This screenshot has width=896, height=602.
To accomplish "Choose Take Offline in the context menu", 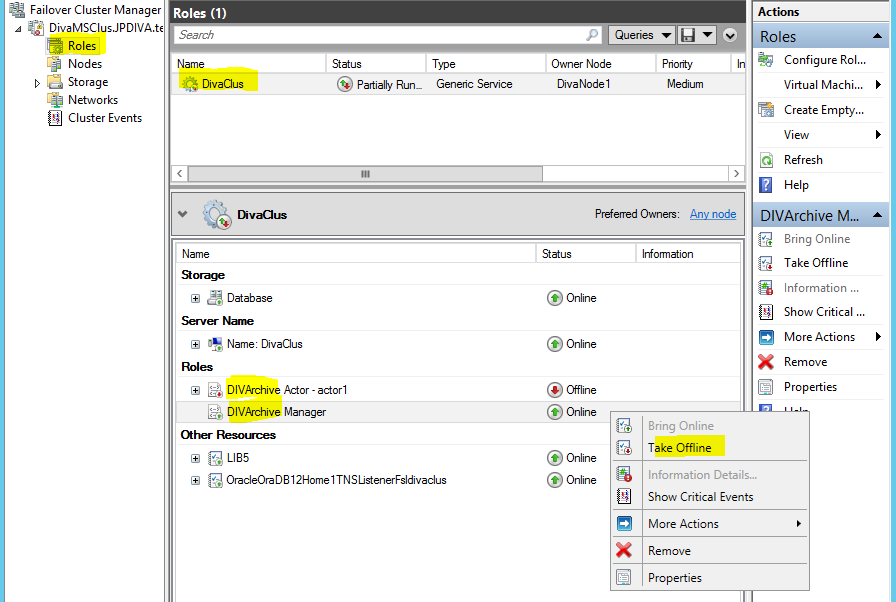I will [x=710, y=448].
